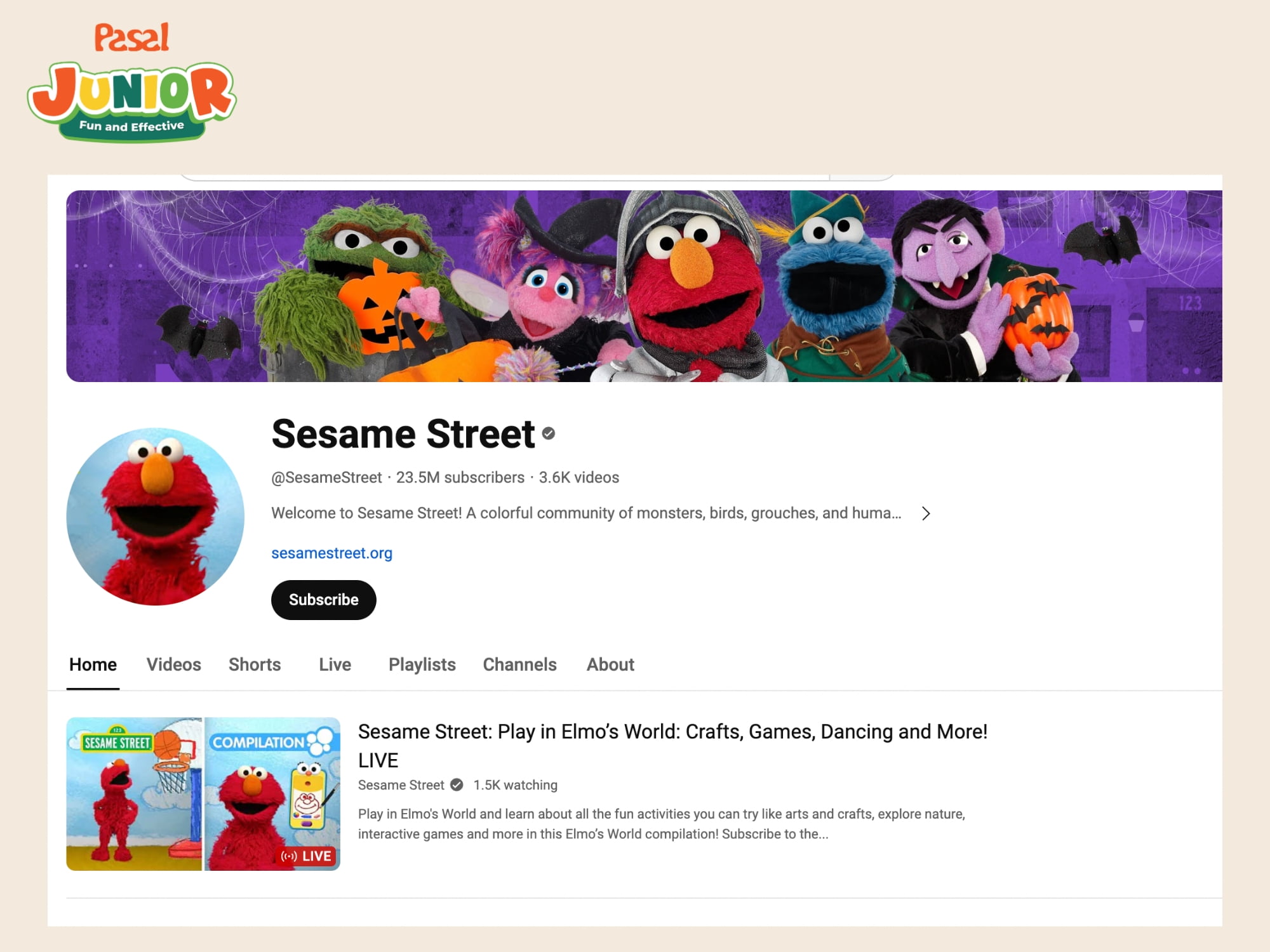Open the sesamestreet.org link
This screenshot has height=952, width=1270.
(x=331, y=553)
